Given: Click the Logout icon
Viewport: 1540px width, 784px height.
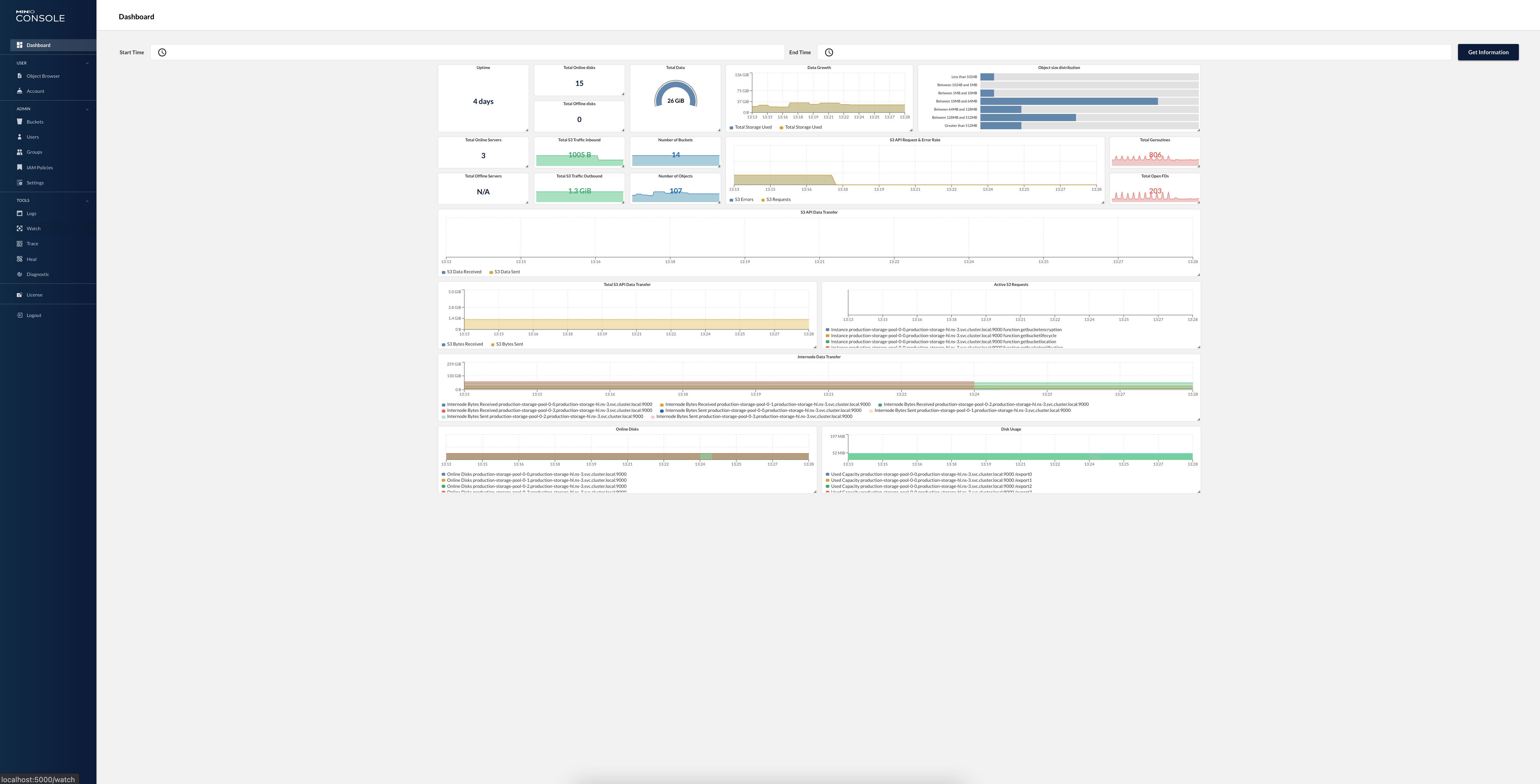Looking at the screenshot, I should (19, 315).
